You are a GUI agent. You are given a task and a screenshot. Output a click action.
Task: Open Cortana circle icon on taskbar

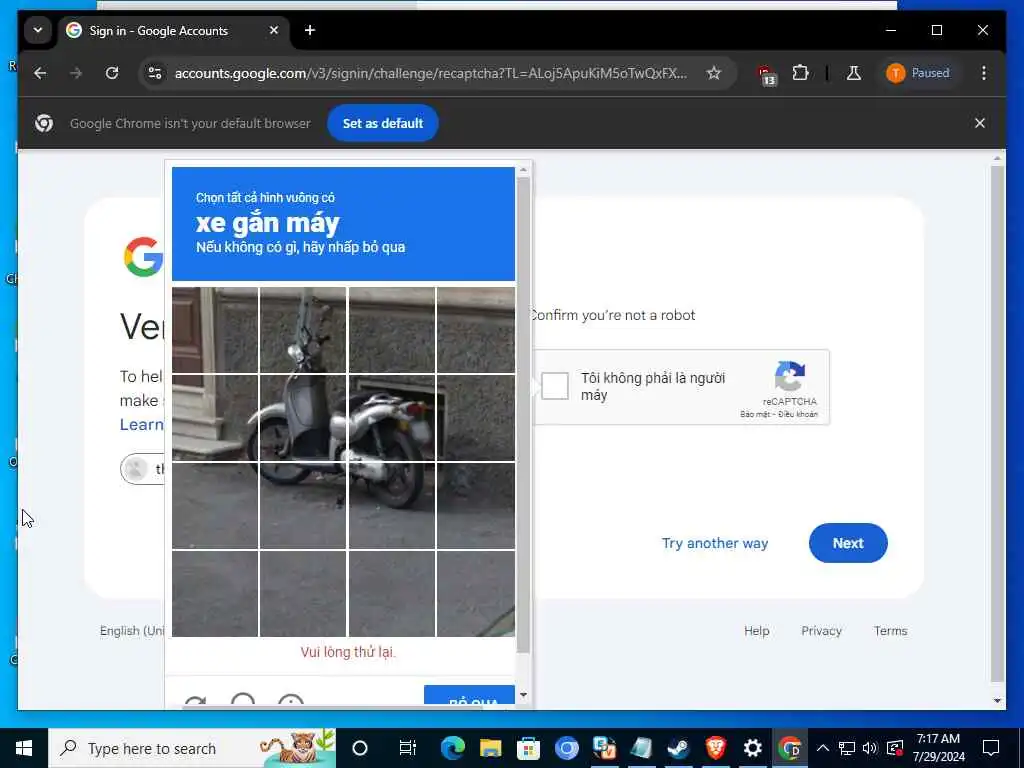[x=360, y=748]
